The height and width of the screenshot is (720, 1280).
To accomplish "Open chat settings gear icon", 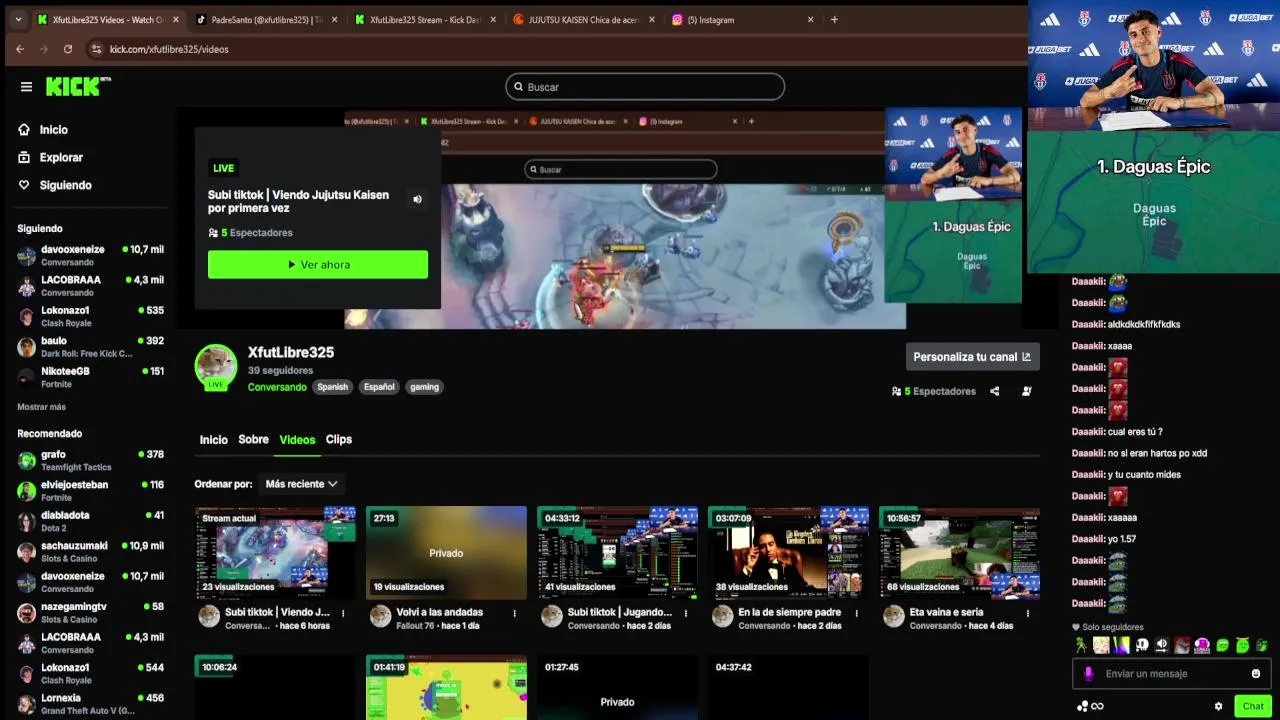I will [x=1218, y=706].
